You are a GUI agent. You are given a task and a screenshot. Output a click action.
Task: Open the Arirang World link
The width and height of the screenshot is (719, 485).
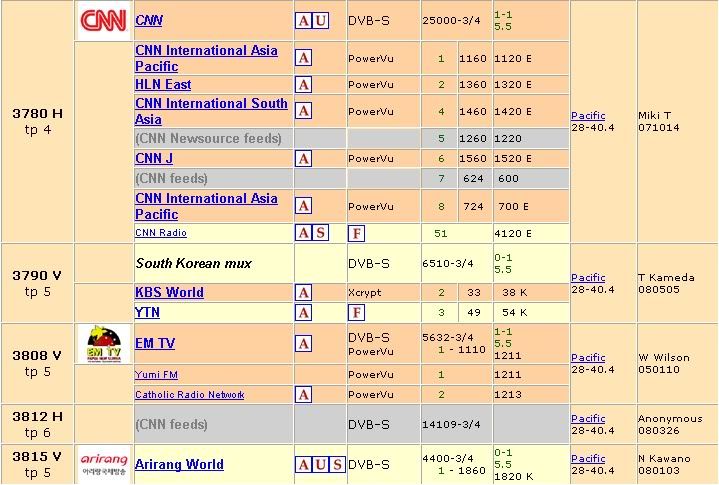179,464
